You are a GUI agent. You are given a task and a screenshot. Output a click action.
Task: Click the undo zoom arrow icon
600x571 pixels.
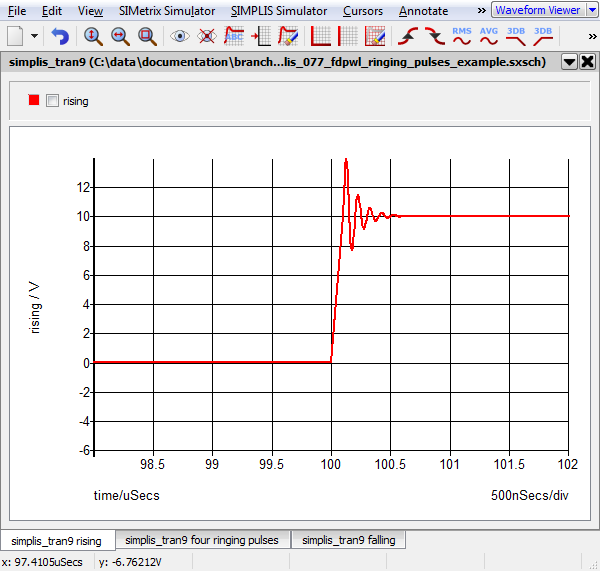(61, 36)
